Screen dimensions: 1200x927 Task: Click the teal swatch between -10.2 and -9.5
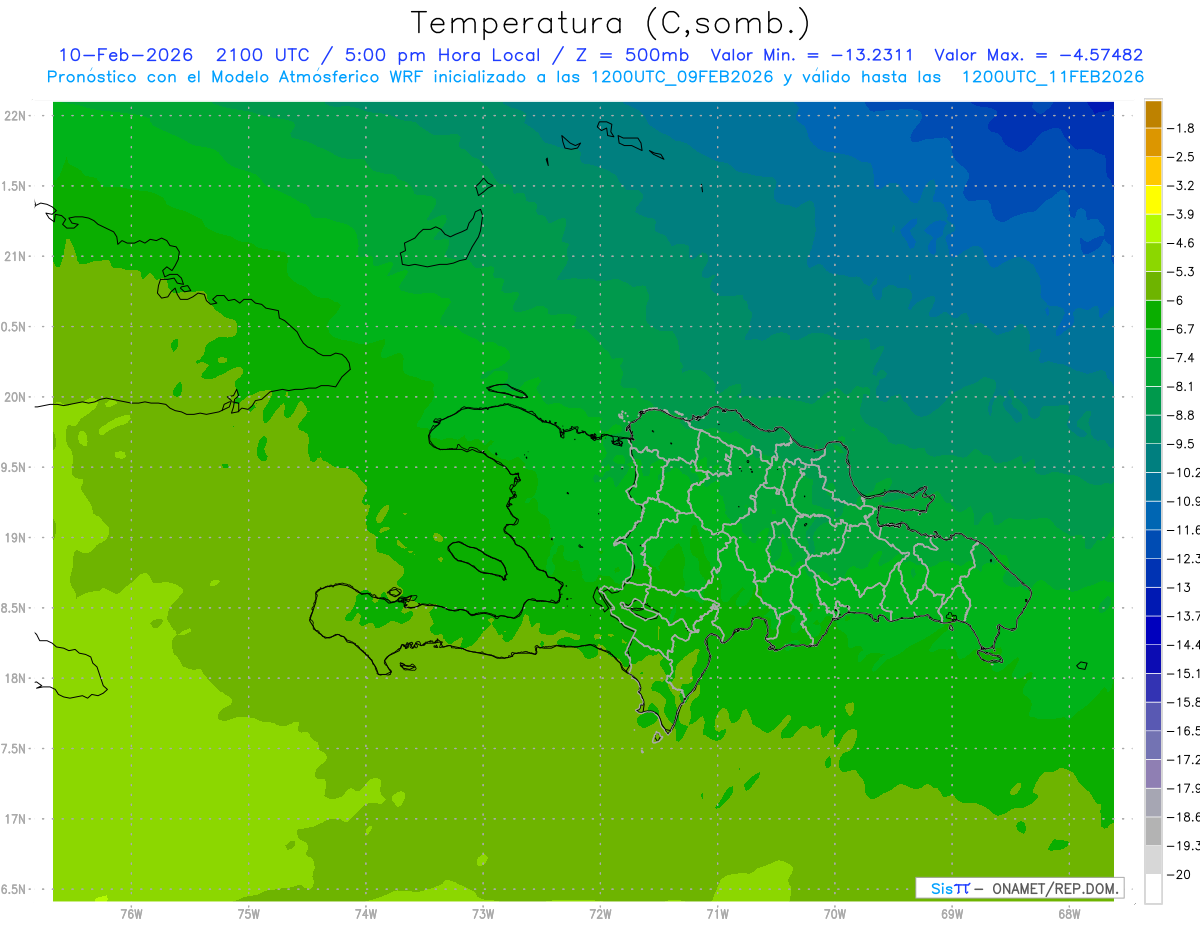point(1153,459)
